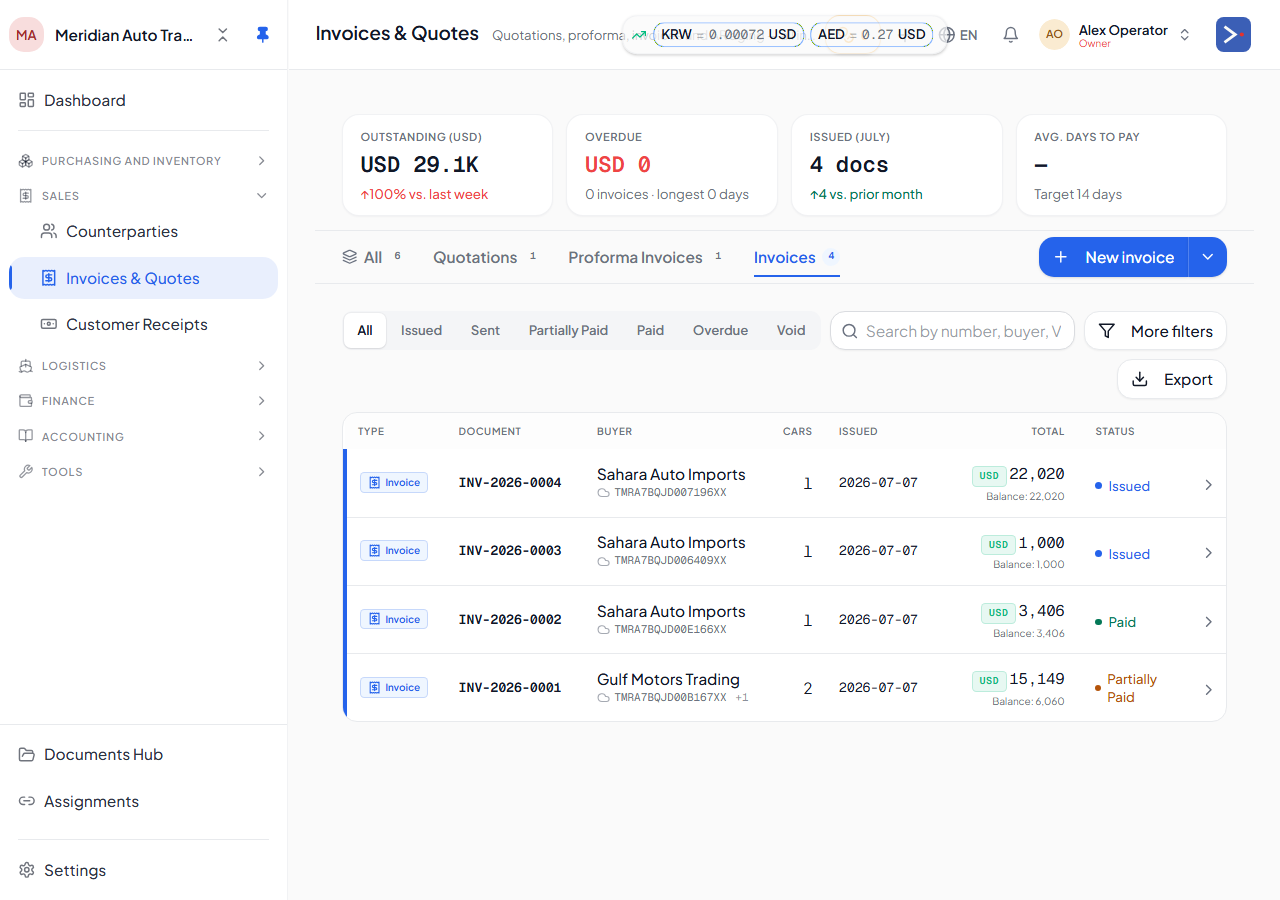Expand the Tools section
The width and height of the screenshot is (1280, 900).
pos(143,472)
